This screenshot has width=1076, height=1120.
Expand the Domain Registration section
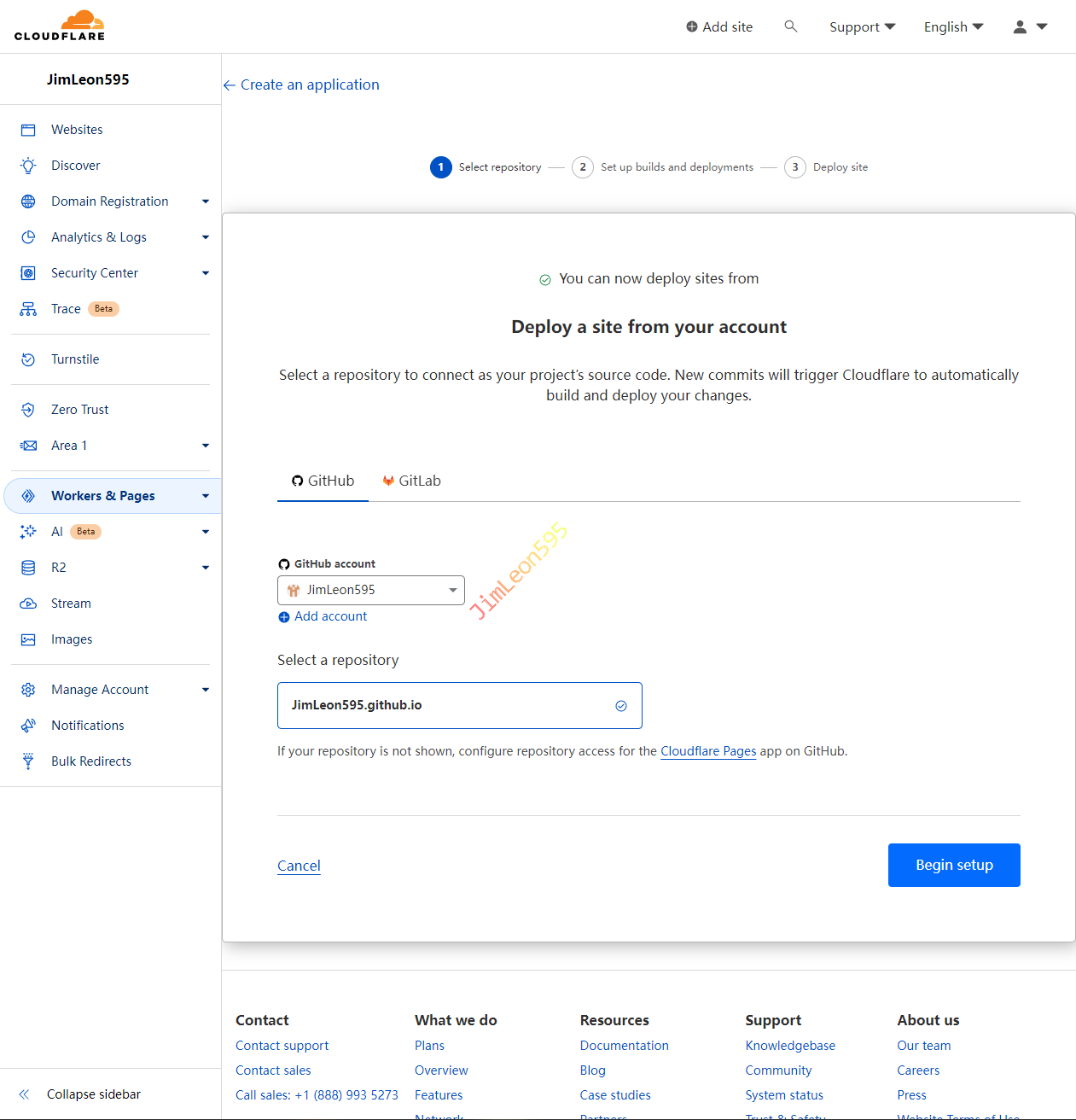[x=110, y=201]
